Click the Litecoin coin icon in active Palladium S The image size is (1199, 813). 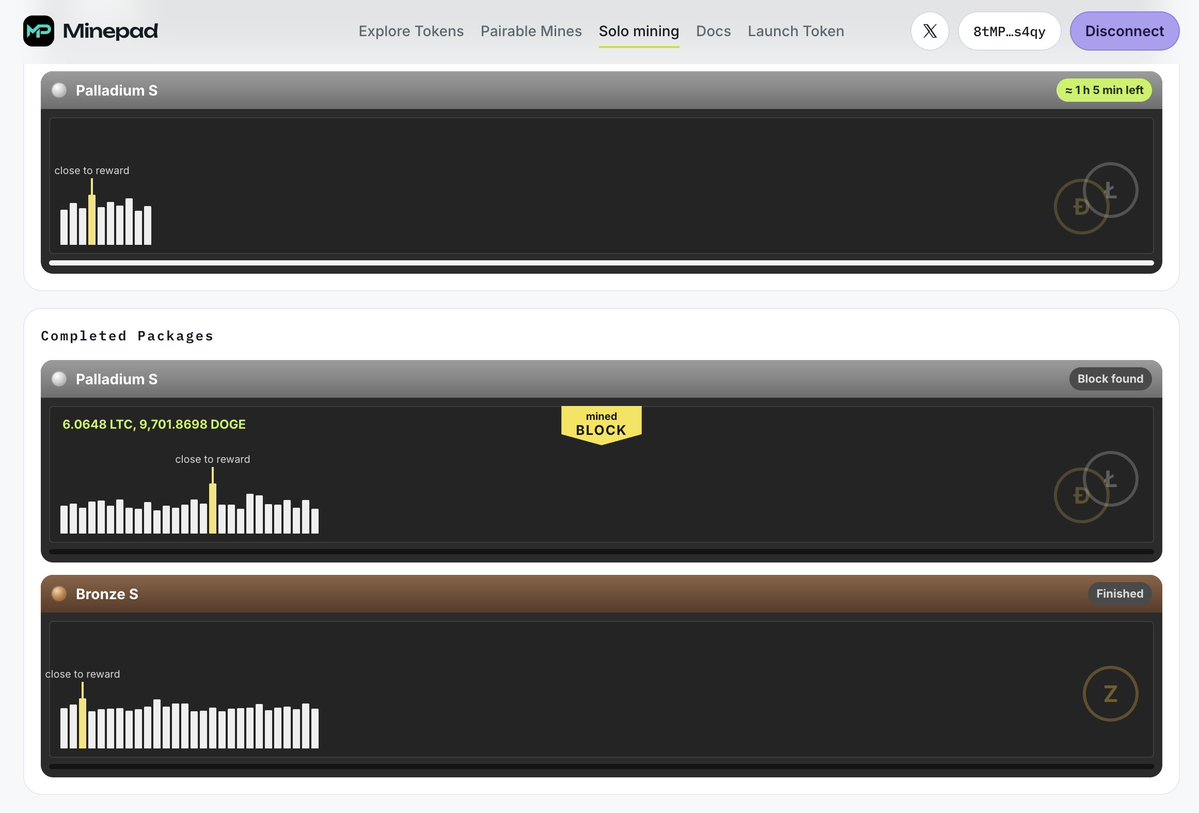pos(1110,190)
